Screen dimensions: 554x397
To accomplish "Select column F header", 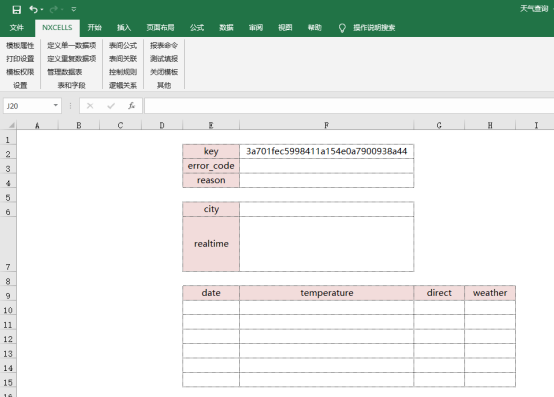I will coord(326,125).
